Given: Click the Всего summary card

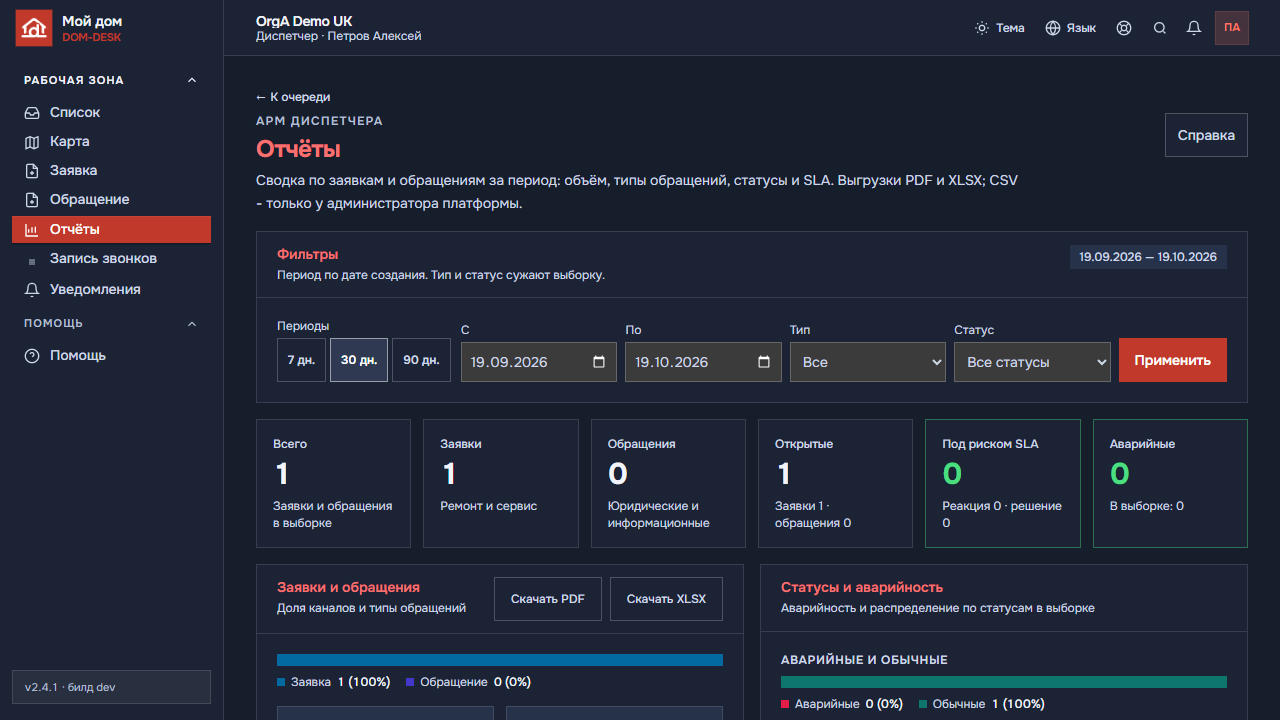Looking at the screenshot, I should coord(333,484).
